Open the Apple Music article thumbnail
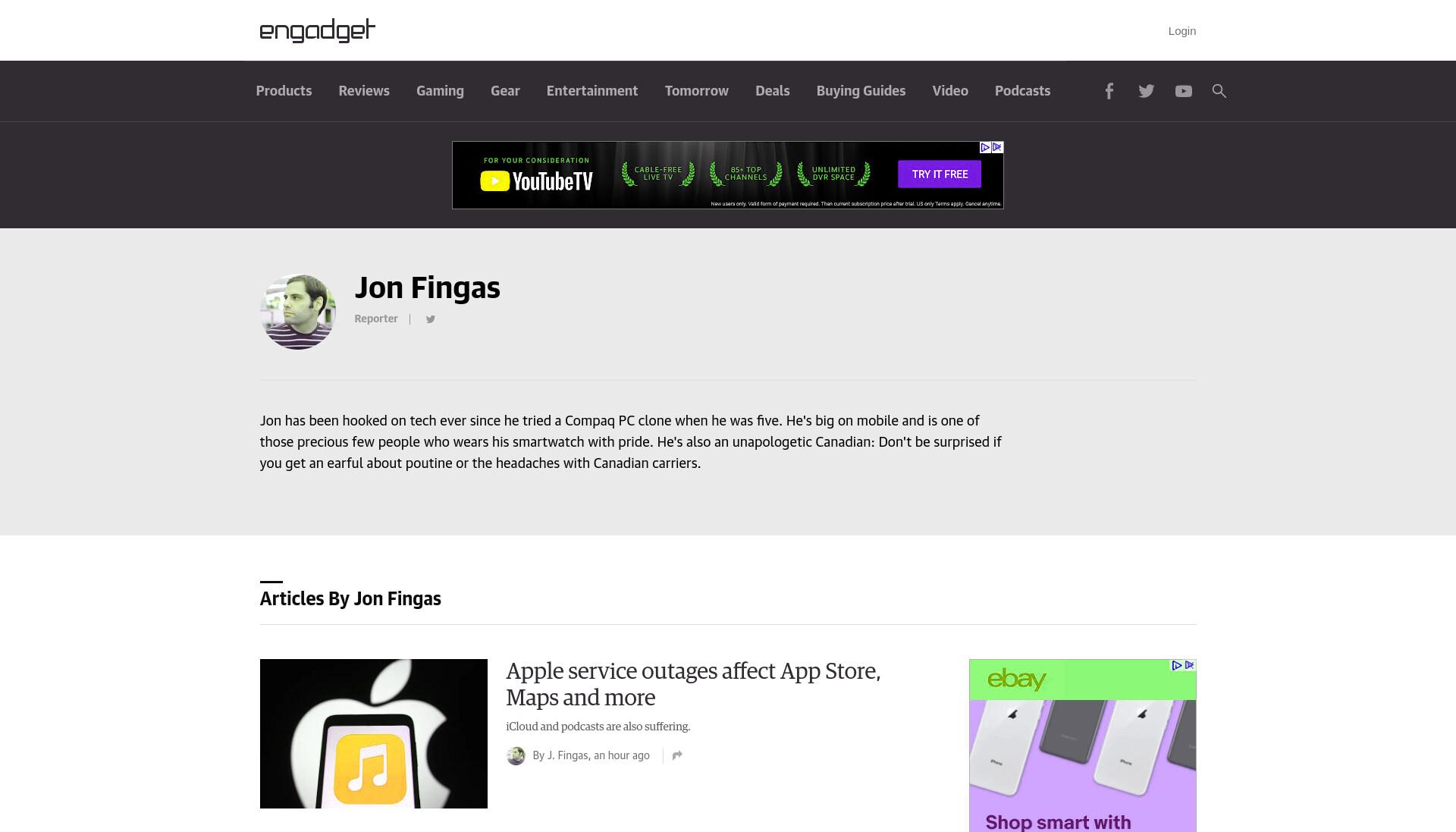This screenshot has width=1456, height=832. pos(374,733)
